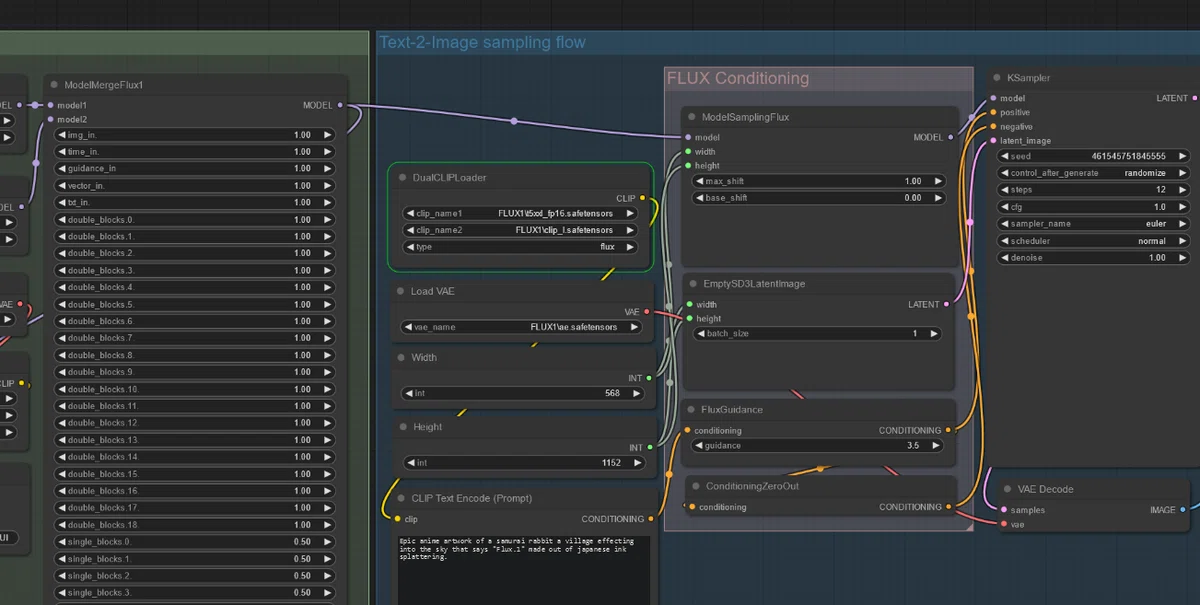The width and height of the screenshot is (1200, 605).
Task: Collapse the ModelSamplingFlux node via its title dot
Action: pyautogui.click(x=691, y=117)
